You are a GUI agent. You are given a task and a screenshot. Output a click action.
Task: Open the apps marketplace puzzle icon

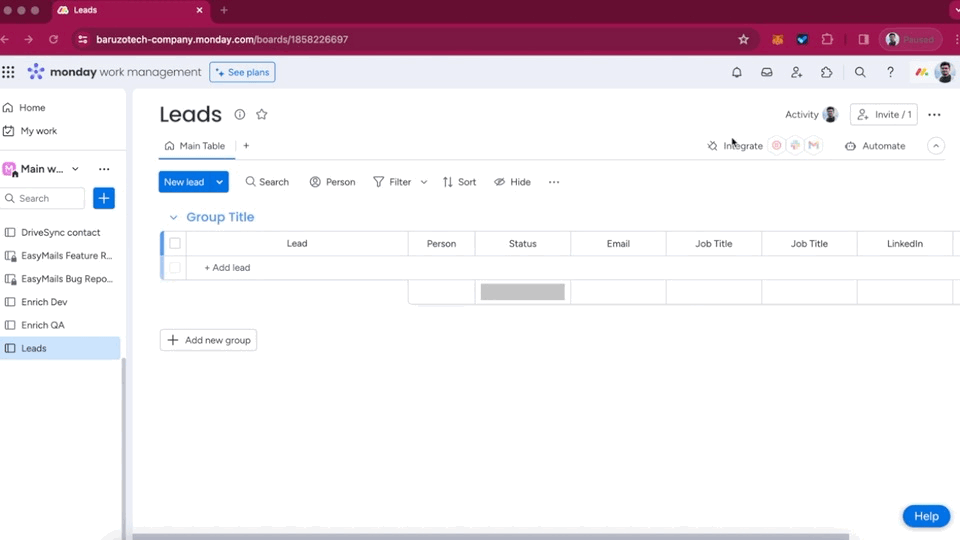click(x=827, y=72)
